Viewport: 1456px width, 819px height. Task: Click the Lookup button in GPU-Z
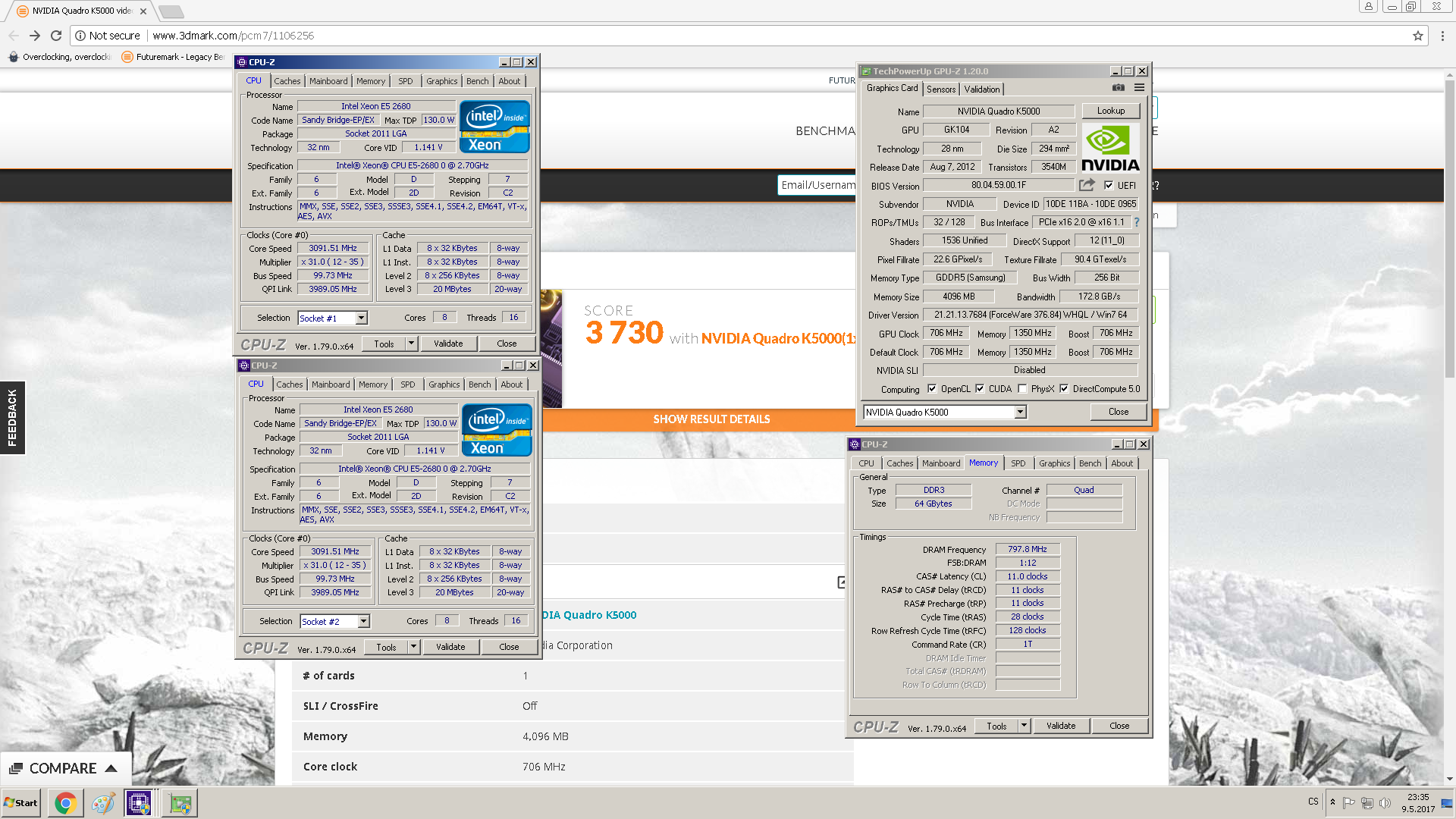1111,111
